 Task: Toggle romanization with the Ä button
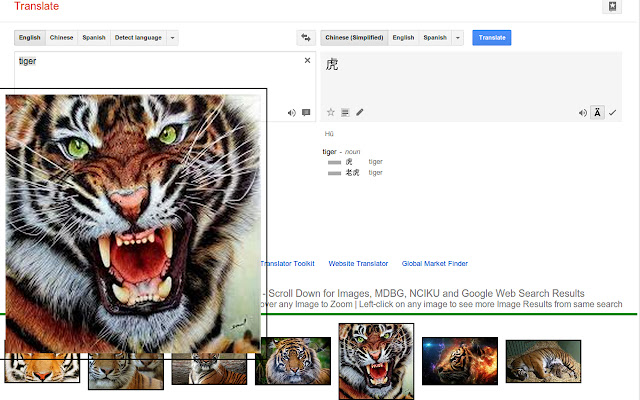[x=597, y=112]
